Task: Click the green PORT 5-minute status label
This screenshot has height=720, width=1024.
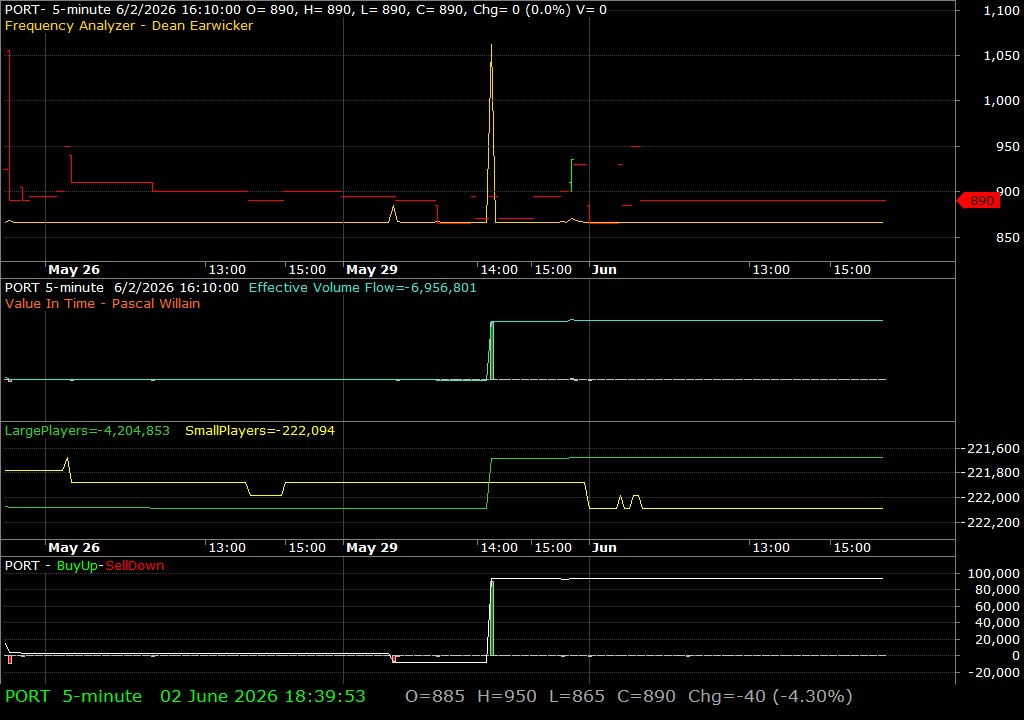Action: click(73, 696)
